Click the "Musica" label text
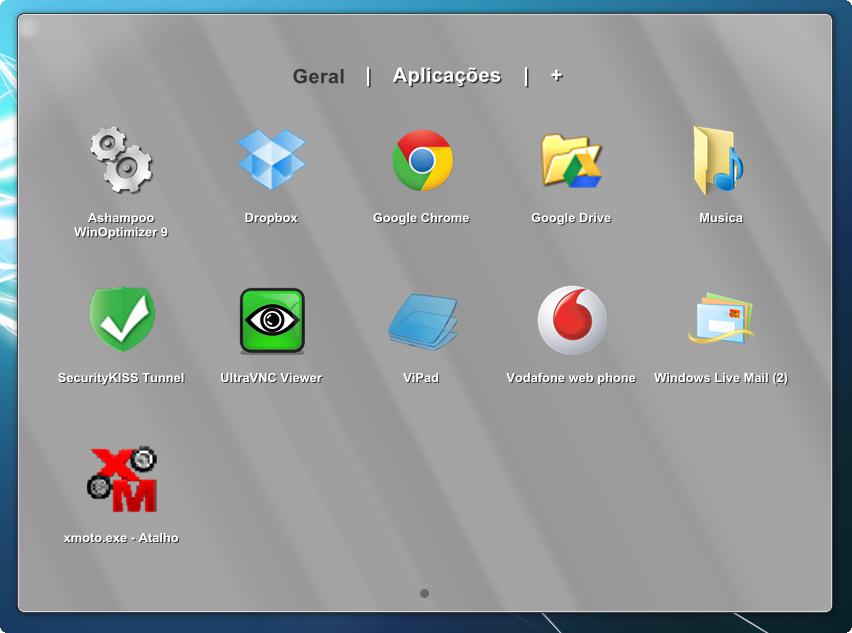The image size is (852, 633). [721, 218]
